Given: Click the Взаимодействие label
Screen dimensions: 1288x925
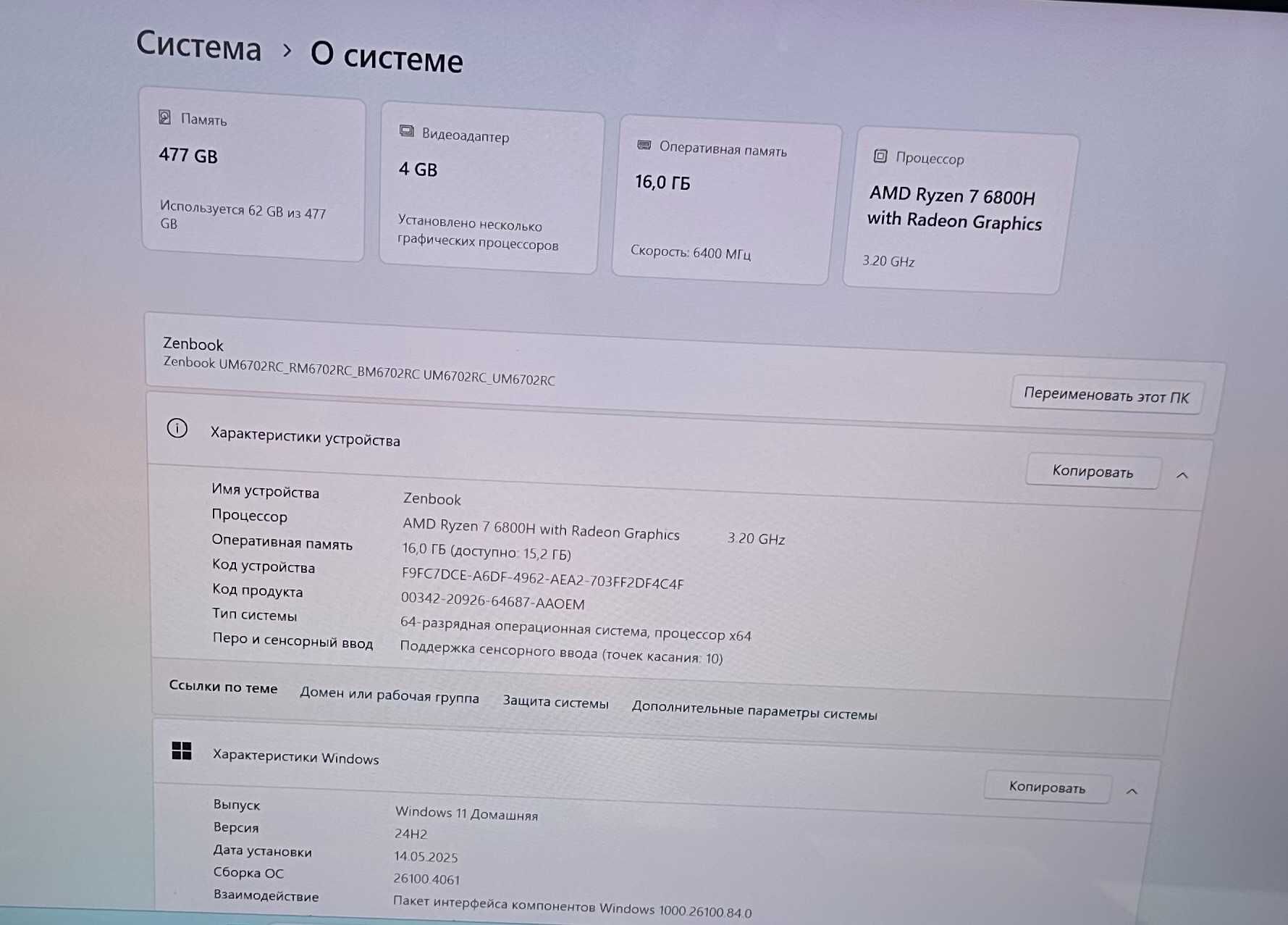Looking at the screenshot, I should (266, 896).
